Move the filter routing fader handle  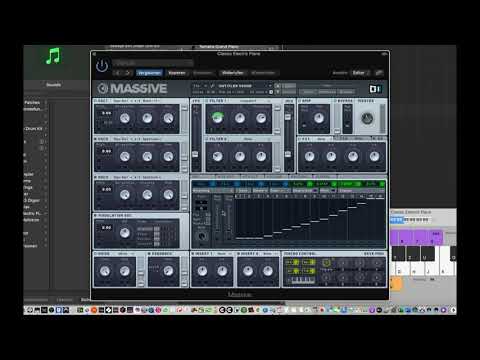[x=195, y=154]
